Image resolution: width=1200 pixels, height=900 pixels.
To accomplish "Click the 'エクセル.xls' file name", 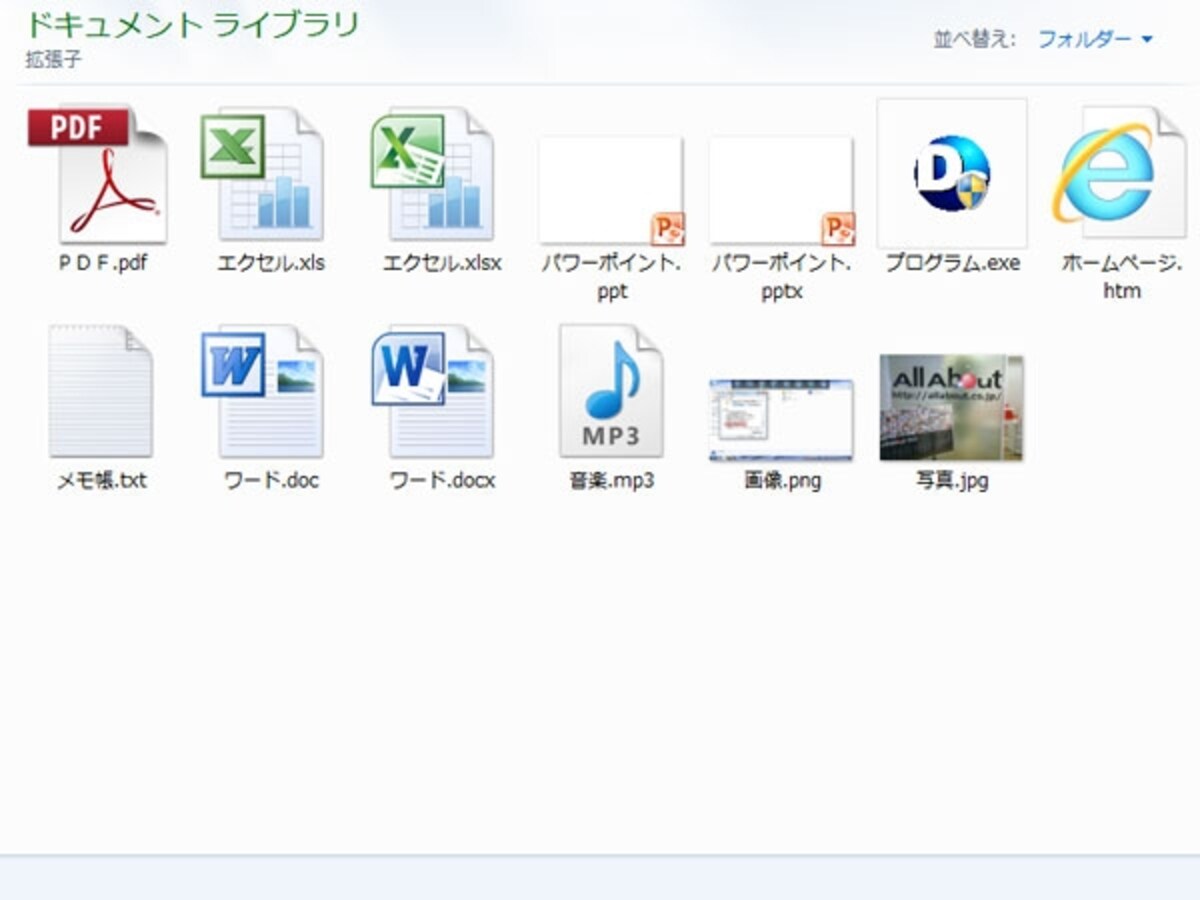I will coord(270,264).
